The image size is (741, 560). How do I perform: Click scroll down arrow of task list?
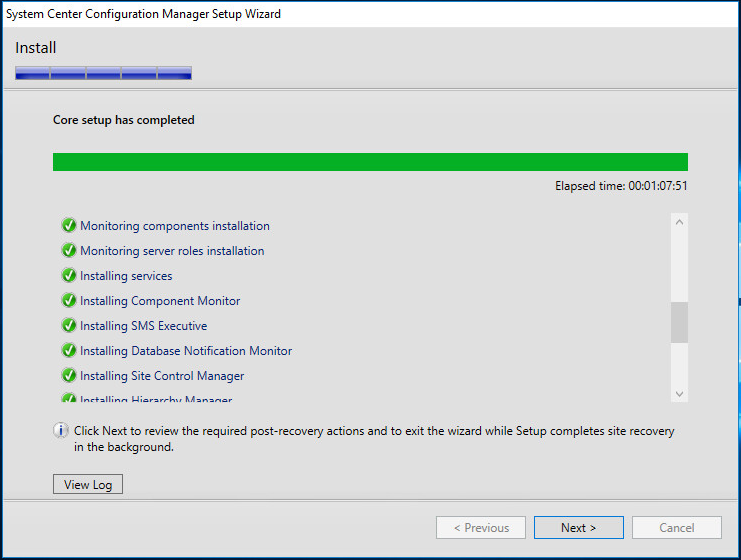point(680,394)
